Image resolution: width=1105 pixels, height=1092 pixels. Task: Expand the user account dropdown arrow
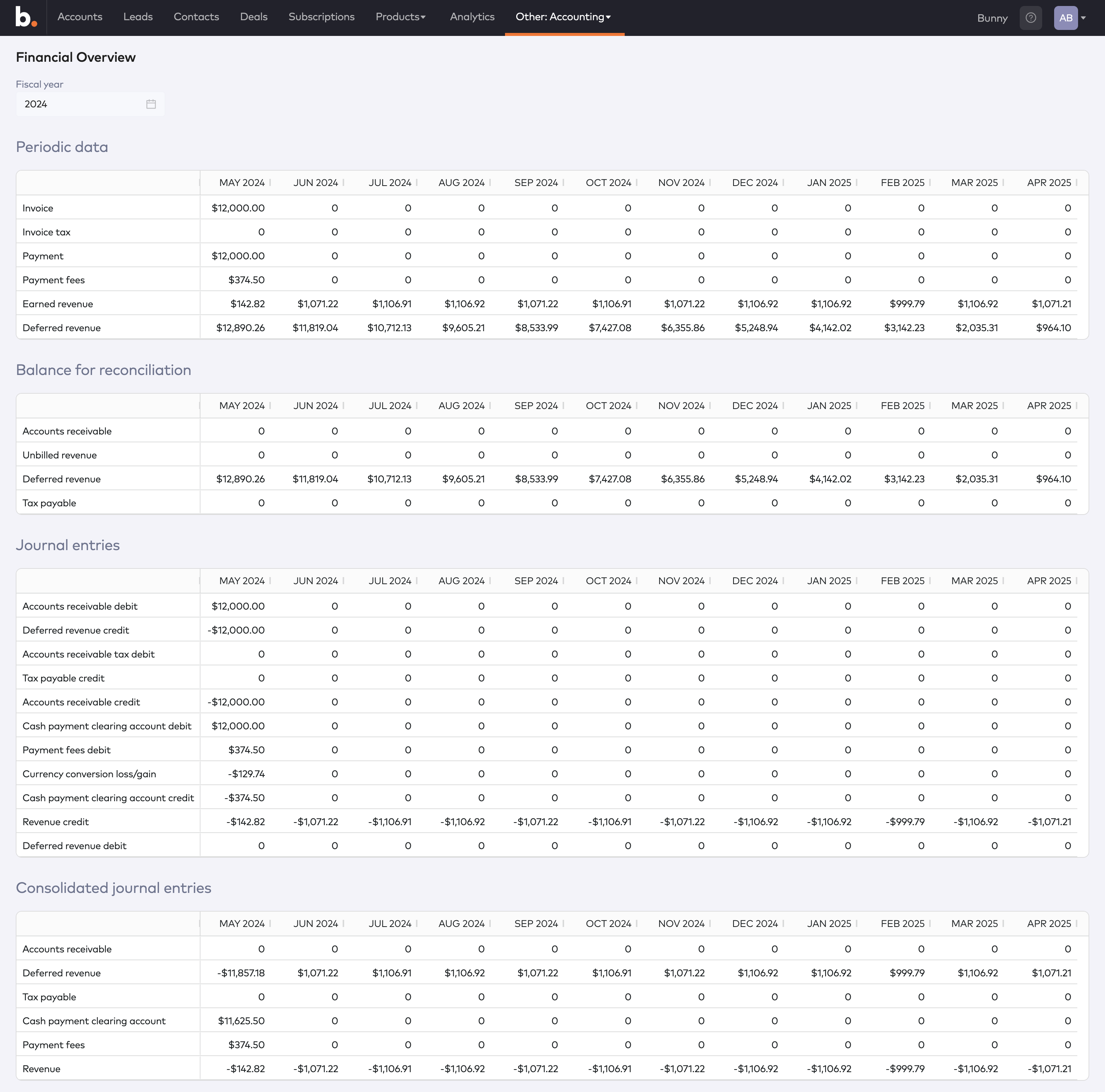click(1083, 18)
